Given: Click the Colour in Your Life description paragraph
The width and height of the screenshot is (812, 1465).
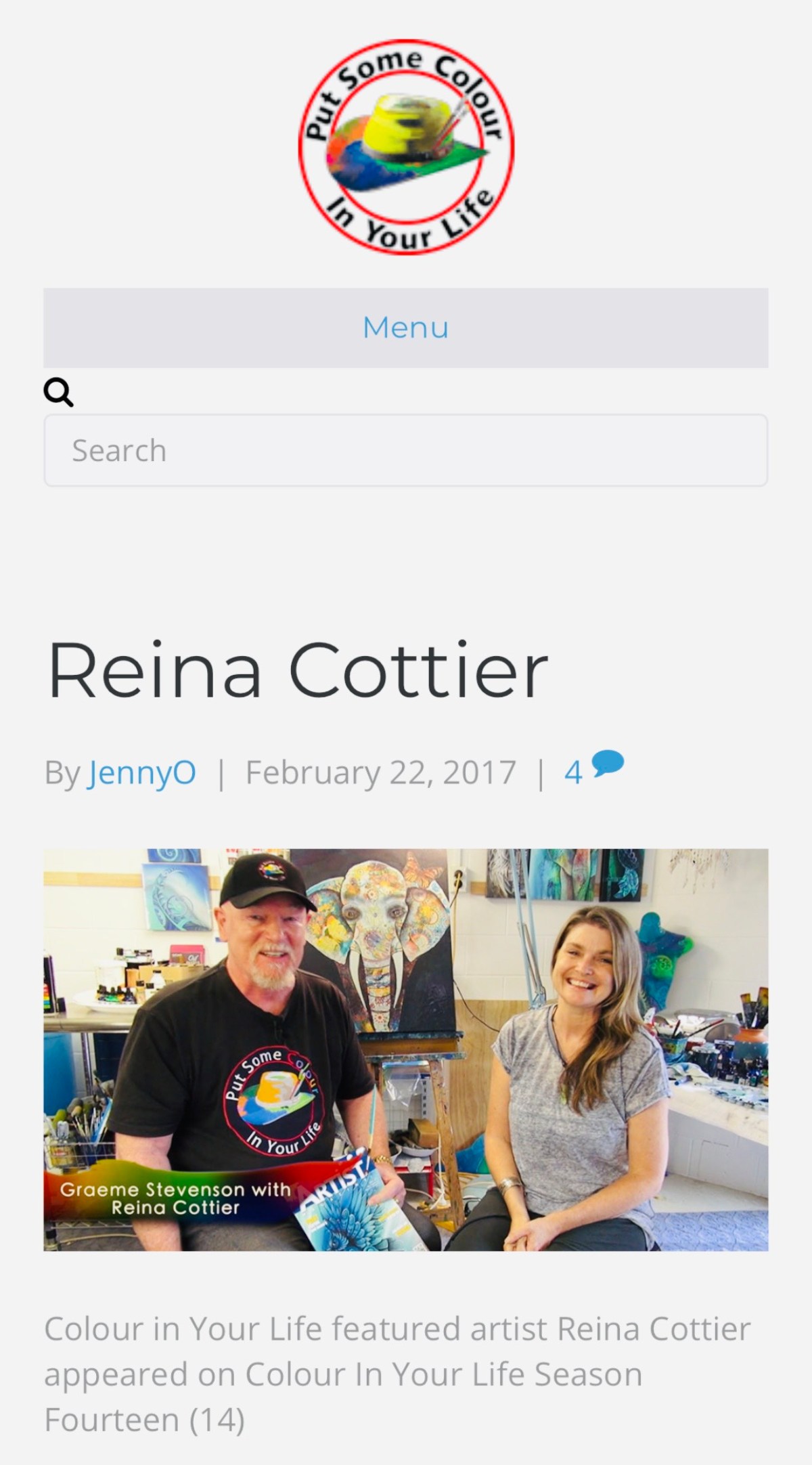Looking at the screenshot, I should click(397, 1374).
